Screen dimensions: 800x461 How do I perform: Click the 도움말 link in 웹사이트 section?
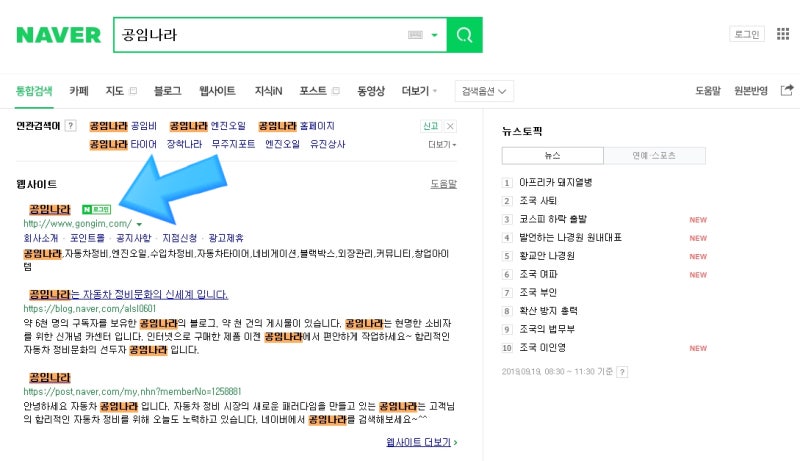(x=443, y=184)
